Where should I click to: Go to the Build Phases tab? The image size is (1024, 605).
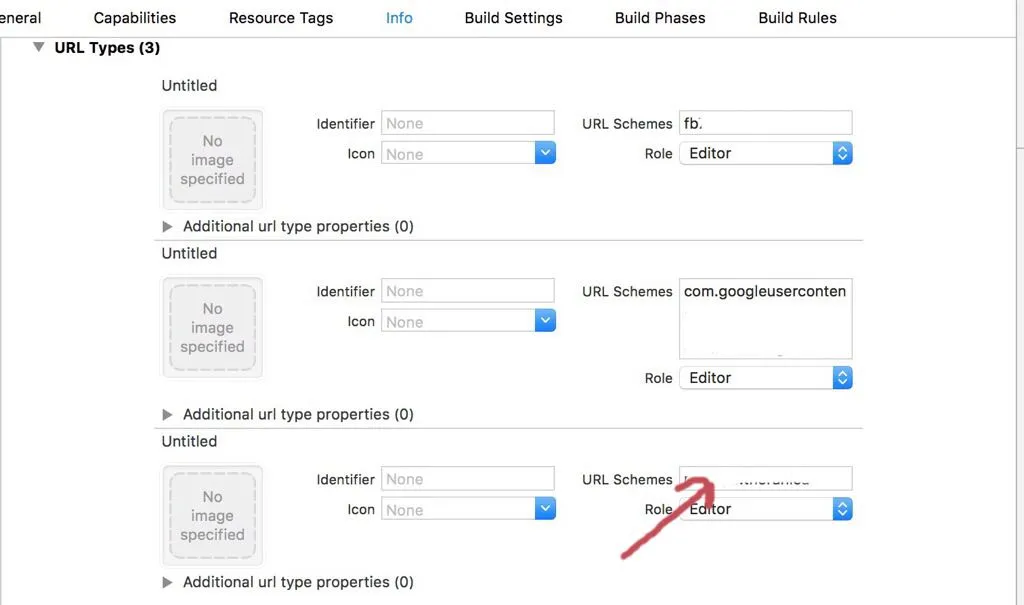click(660, 18)
